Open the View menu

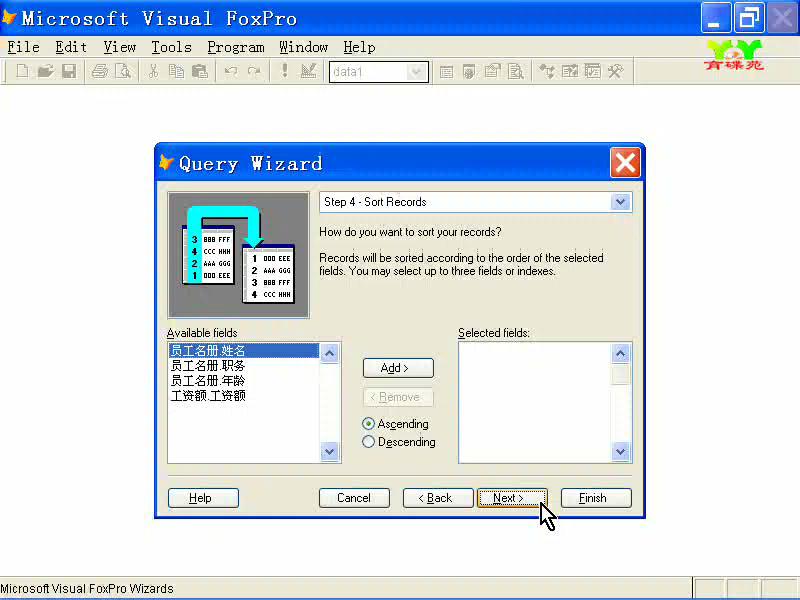coord(119,47)
